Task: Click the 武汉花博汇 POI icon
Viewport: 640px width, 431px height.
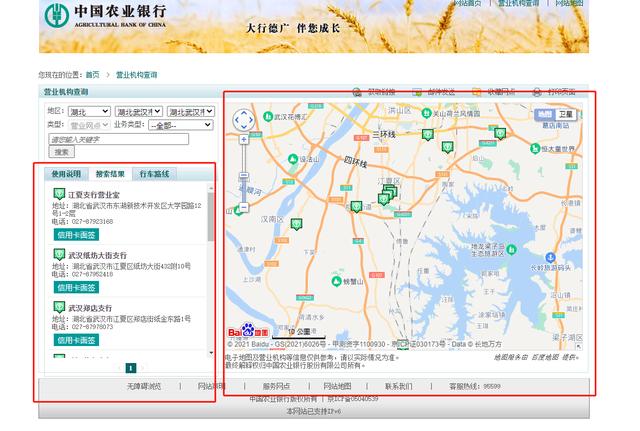Action: coord(268,117)
